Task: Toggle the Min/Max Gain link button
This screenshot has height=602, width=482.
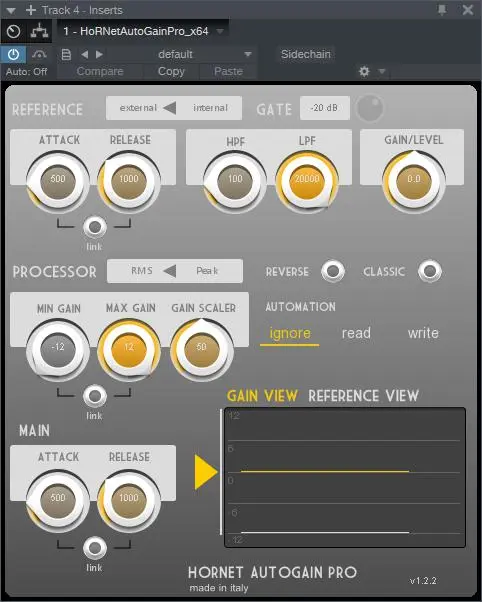Action: click(x=94, y=396)
